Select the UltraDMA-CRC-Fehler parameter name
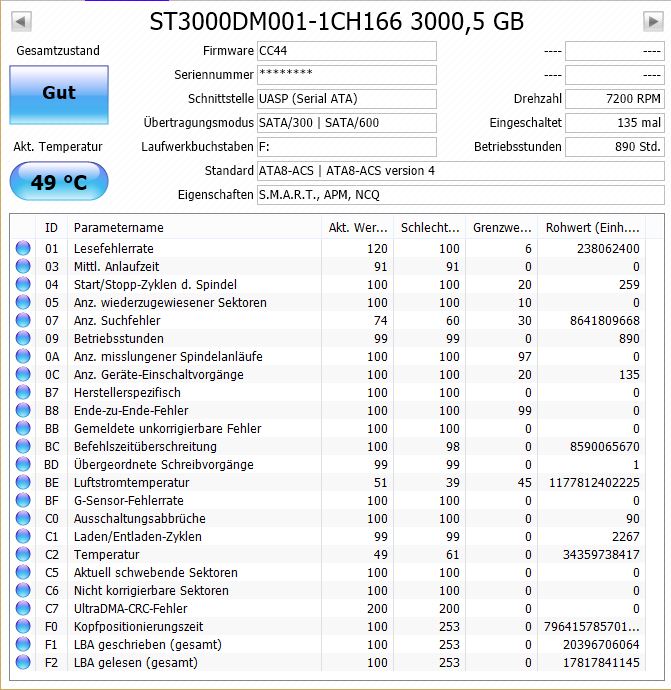 pos(130,609)
